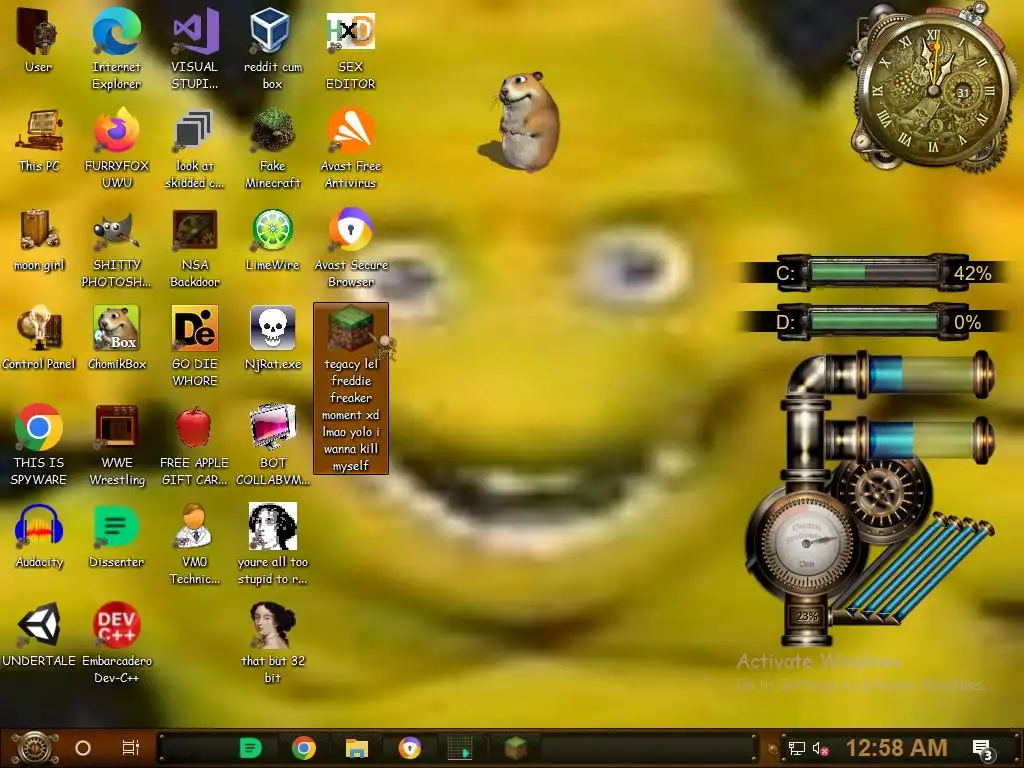Open the GO DIE WHORE De icon

coord(195,346)
